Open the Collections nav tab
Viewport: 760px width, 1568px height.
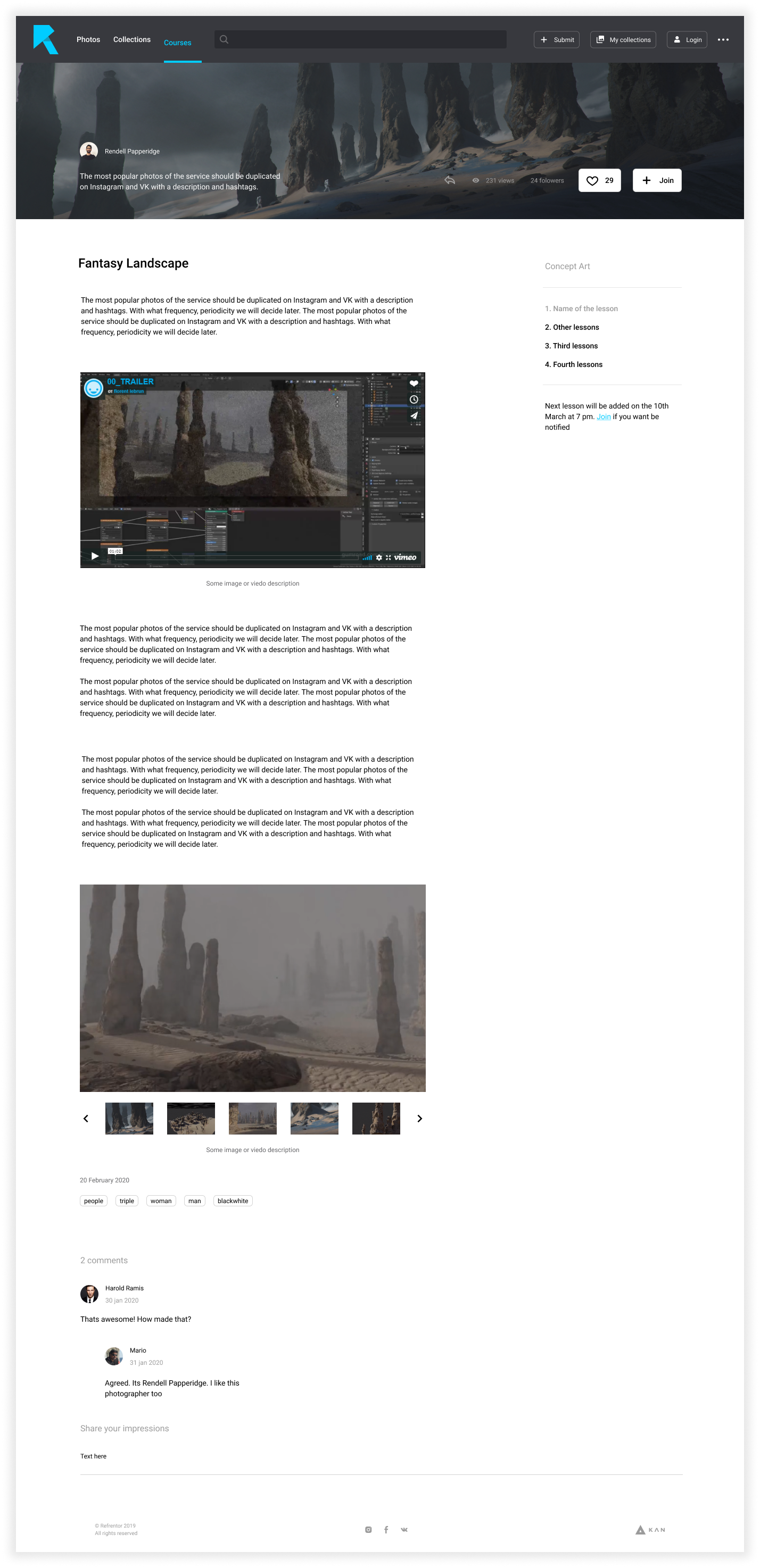coord(131,39)
